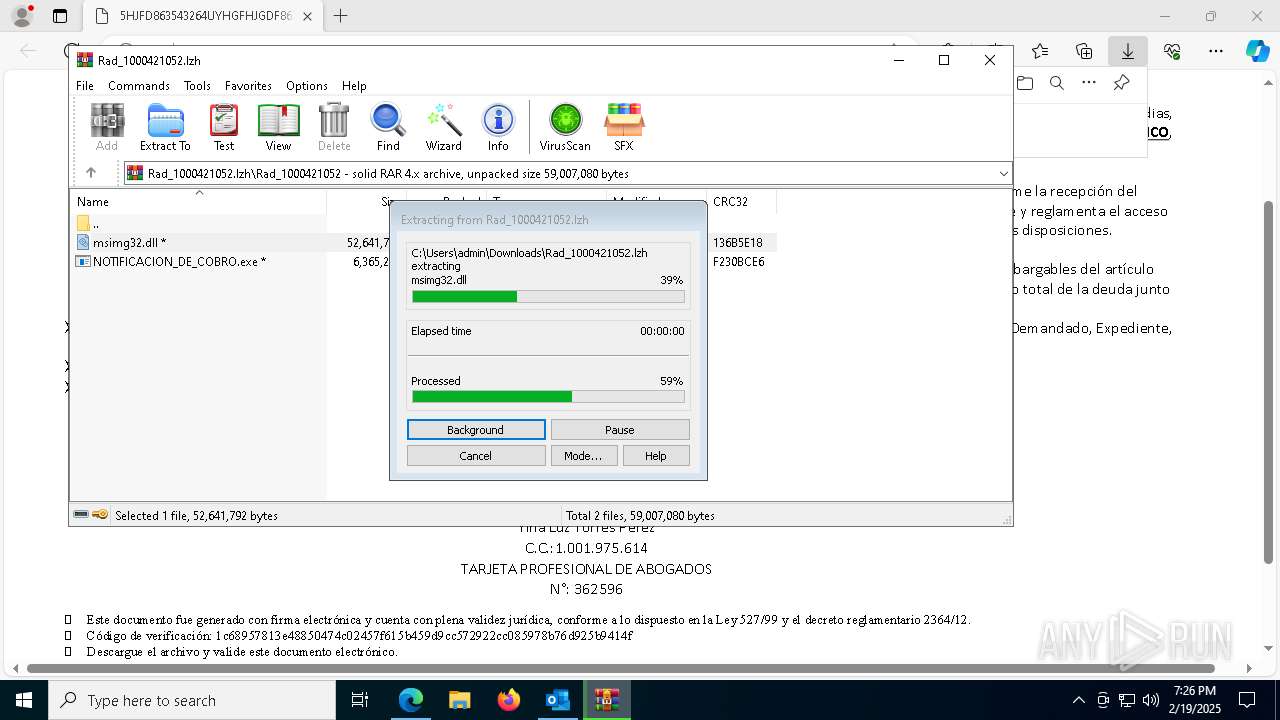Open Firefox from taskbar
This screenshot has height=720, width=1280.
[509, 700]
